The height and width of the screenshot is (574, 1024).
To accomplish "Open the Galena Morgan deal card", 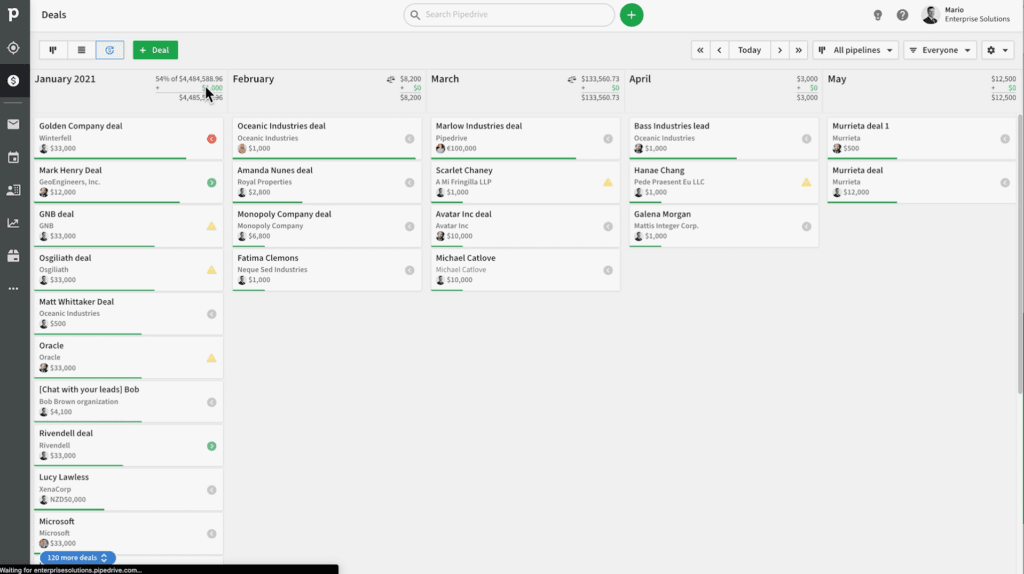I will (724, 225).
